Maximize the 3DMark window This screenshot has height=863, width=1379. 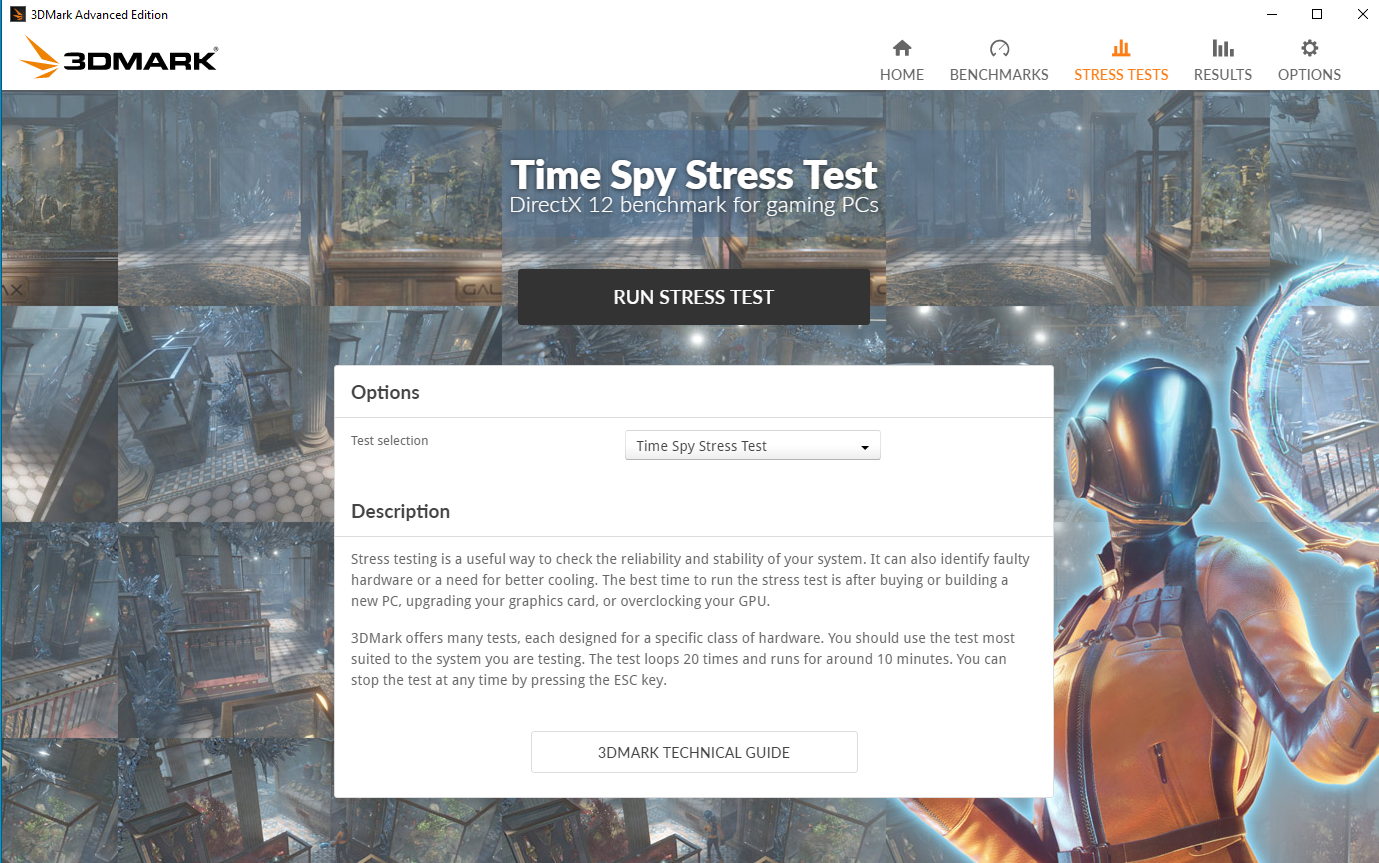[x=1317, y=14]
